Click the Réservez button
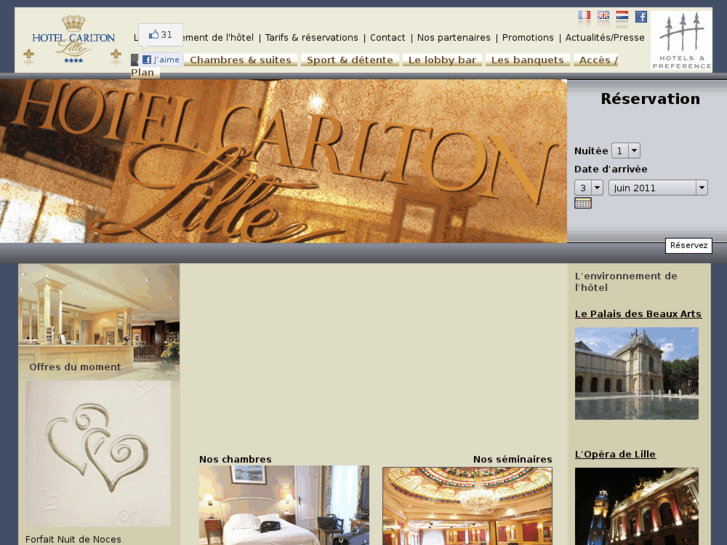Viewport: 727px width, 545px height. [689, 245]
